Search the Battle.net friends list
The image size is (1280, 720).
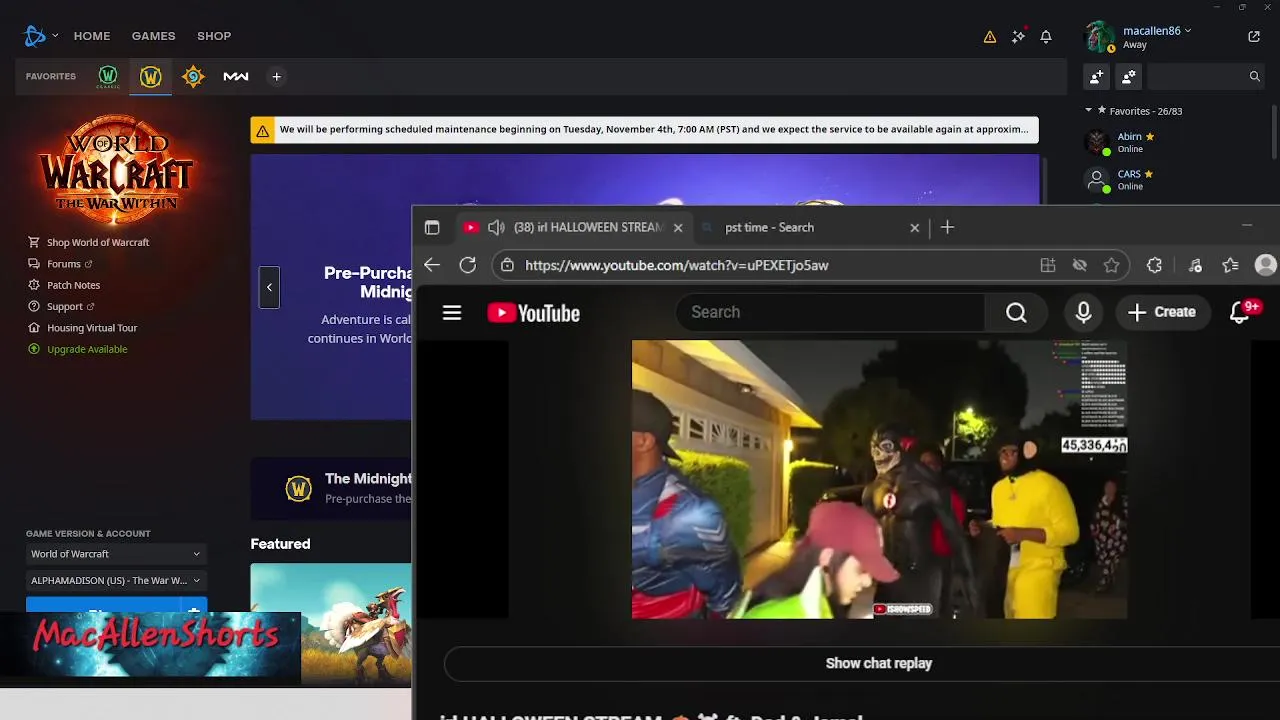click(1254, 76)
